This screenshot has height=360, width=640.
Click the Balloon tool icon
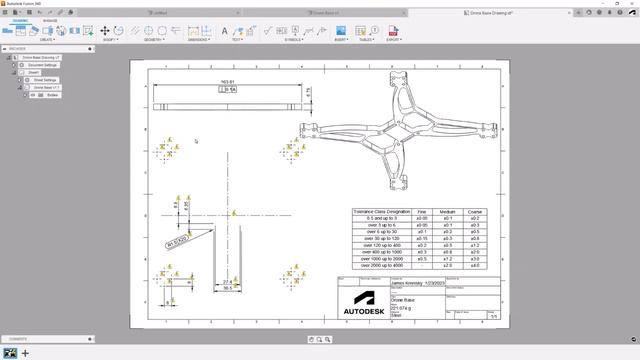coord(374,31)
